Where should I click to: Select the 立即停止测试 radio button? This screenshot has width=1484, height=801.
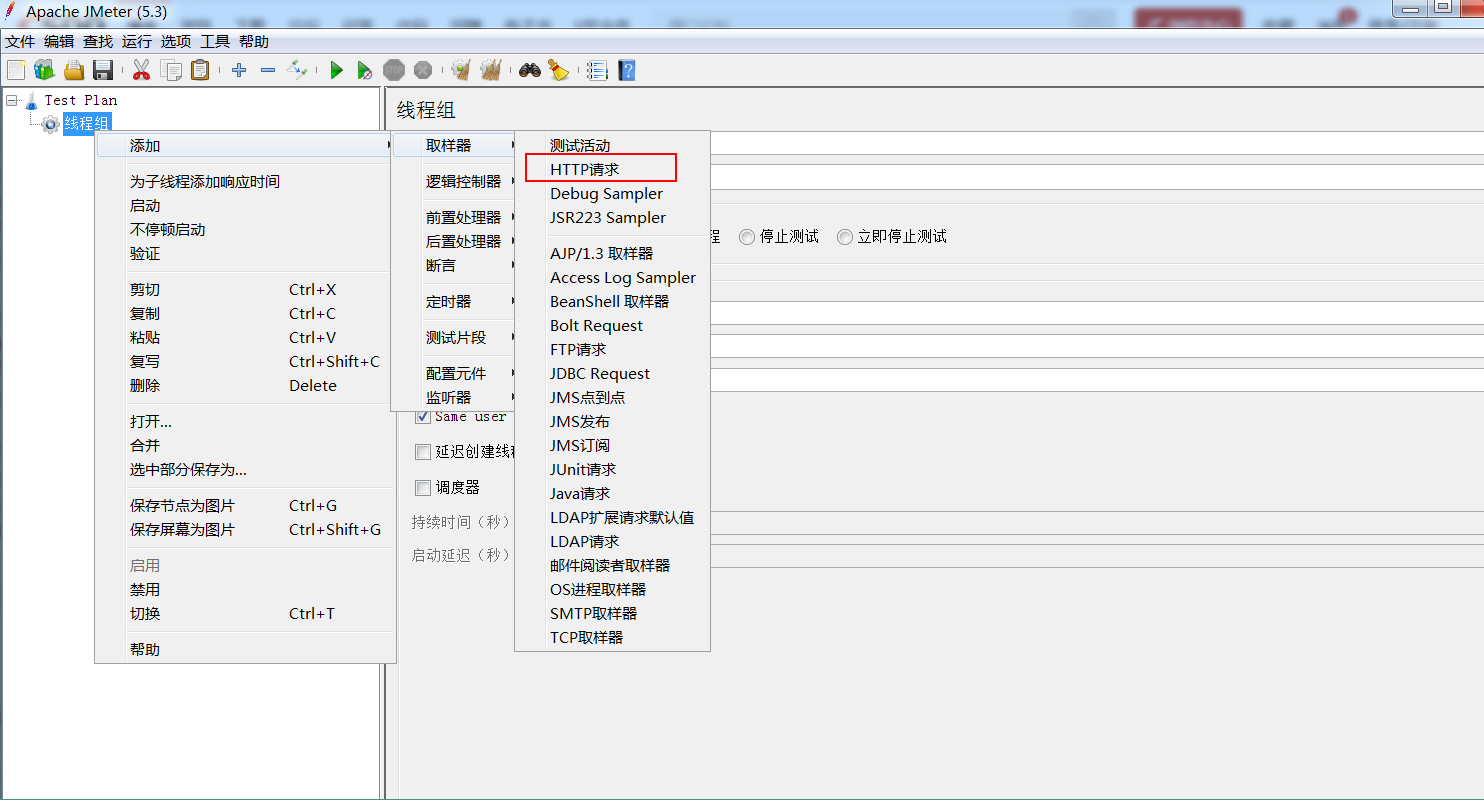pyautogui.click(x=845, y=237)
